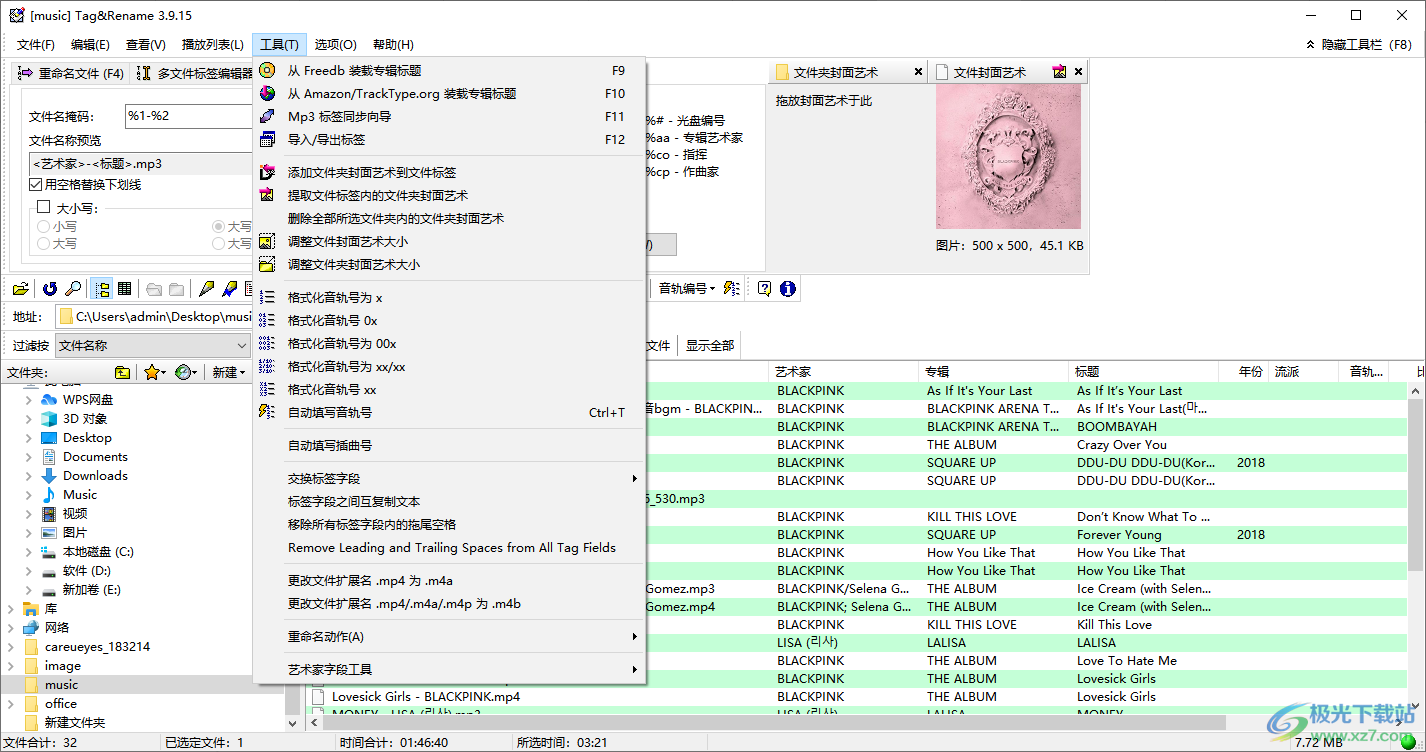Open the 新建 dropdown button
The image size is (1426, 752).
point(229,372)
